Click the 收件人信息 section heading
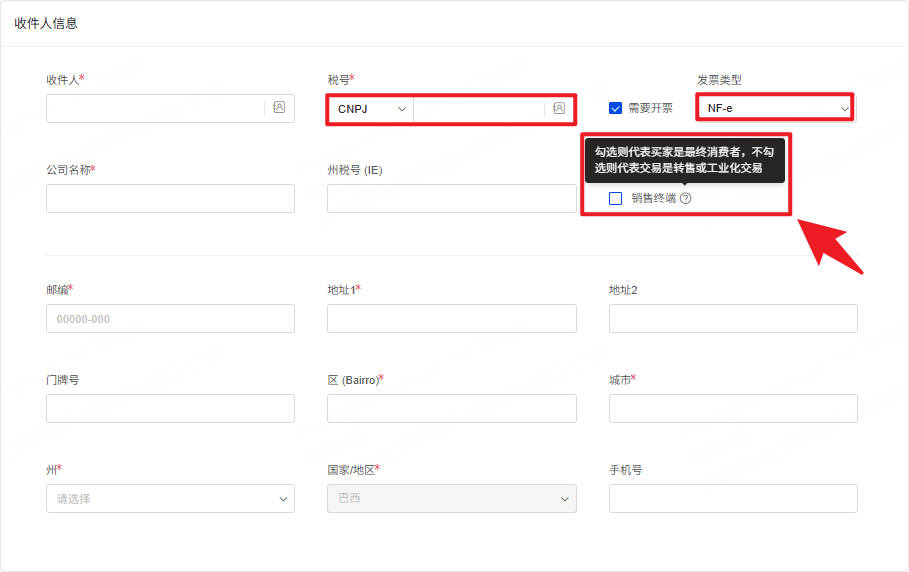909x572 pixels. point(46,23)
